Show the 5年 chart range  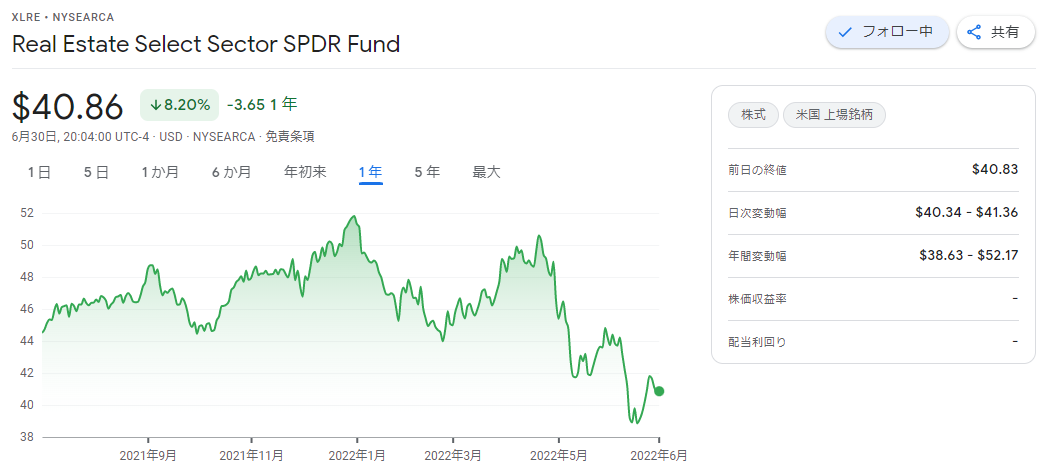coord(427,172)
